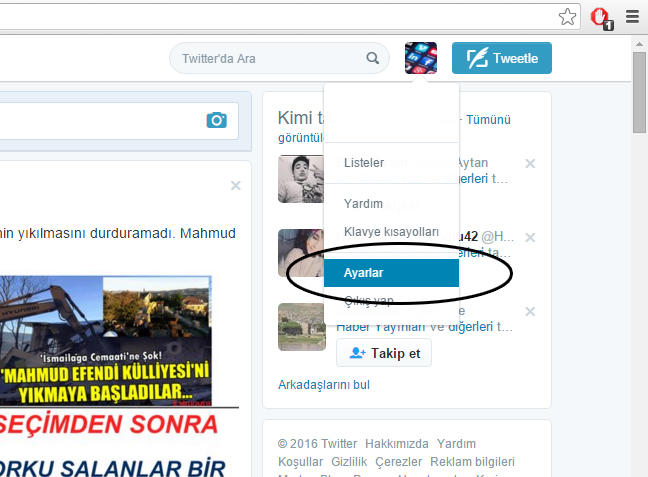Viewport: 648px width, 477px height.
Task: Click the Tümünü link in Kimi takip etmeli
Action: coord(488,120)
